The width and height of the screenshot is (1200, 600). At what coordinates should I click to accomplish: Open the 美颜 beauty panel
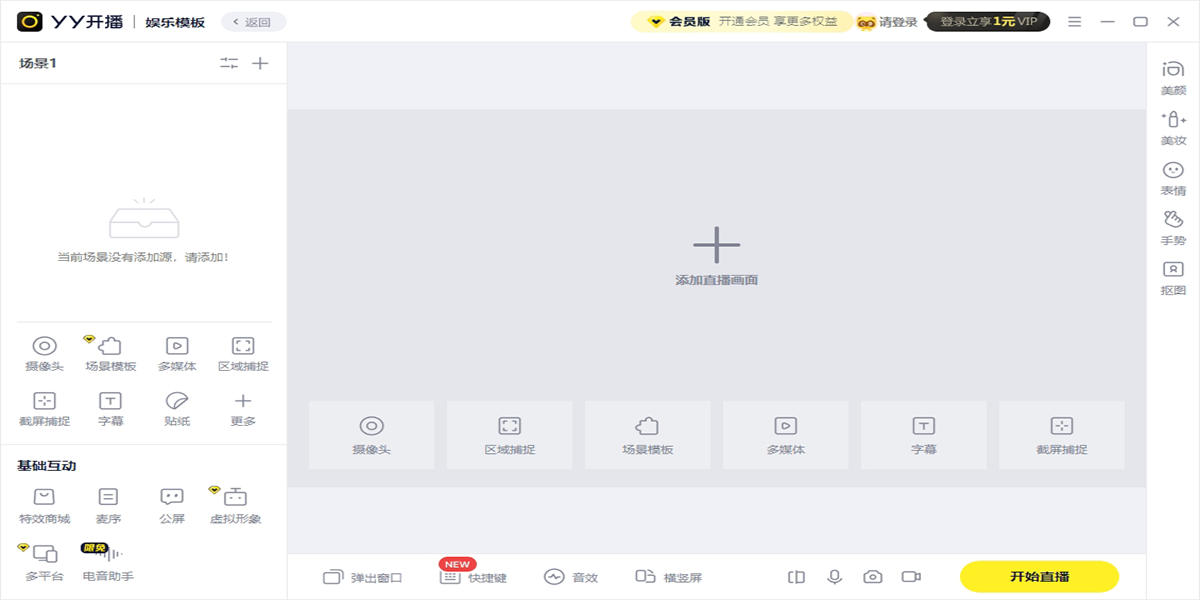1173,77
